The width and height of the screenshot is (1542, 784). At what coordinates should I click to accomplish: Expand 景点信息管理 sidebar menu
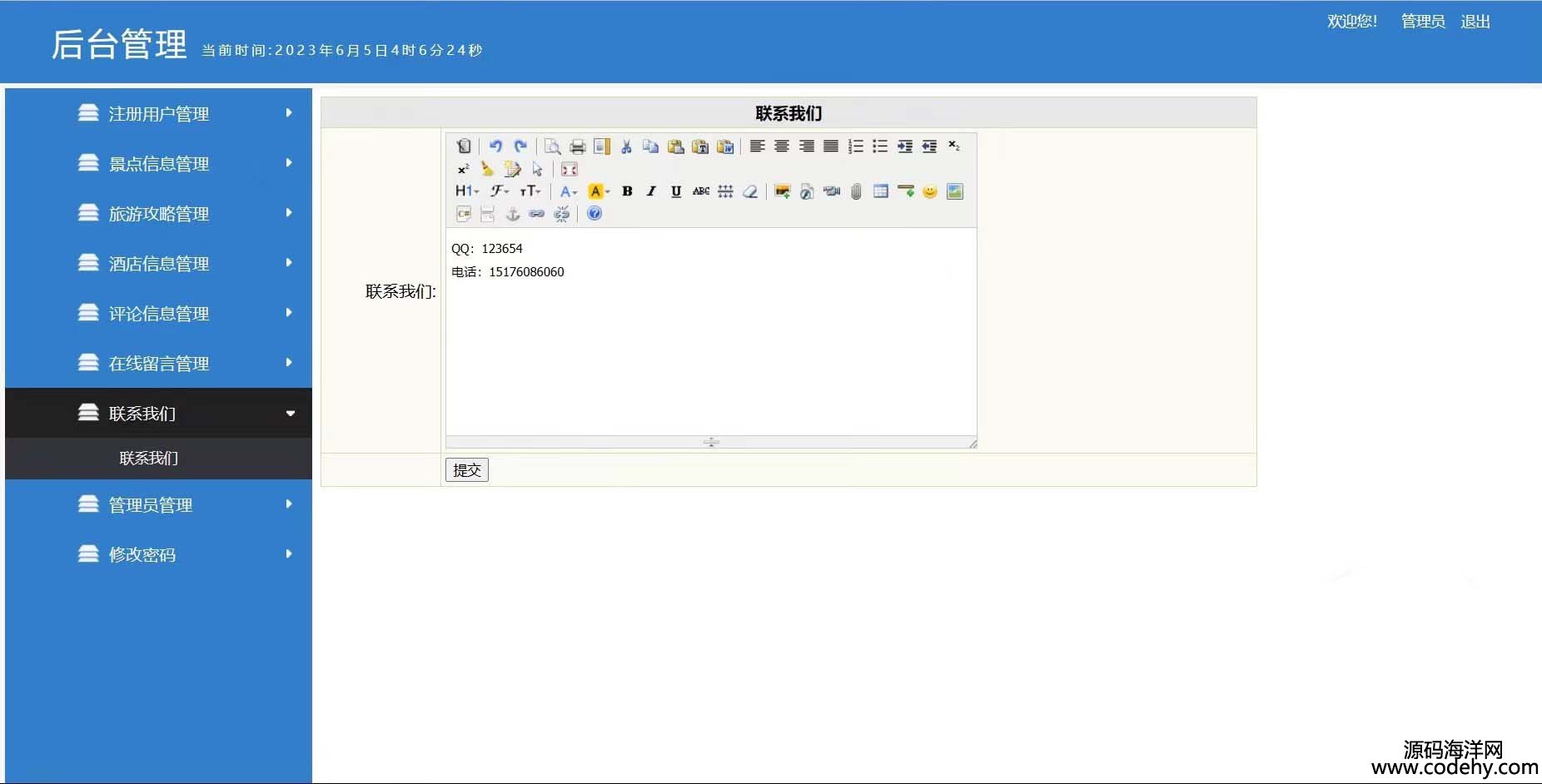click(158, 163)
